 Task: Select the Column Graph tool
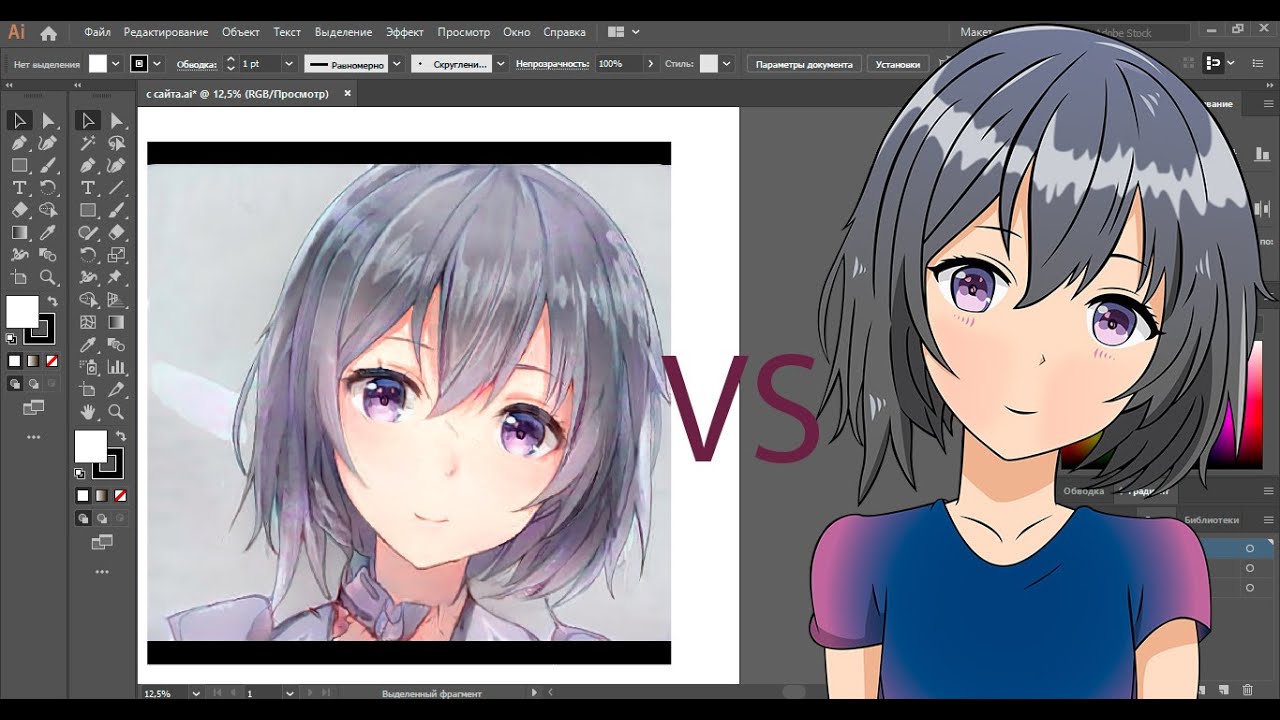(x=116, y=367)
